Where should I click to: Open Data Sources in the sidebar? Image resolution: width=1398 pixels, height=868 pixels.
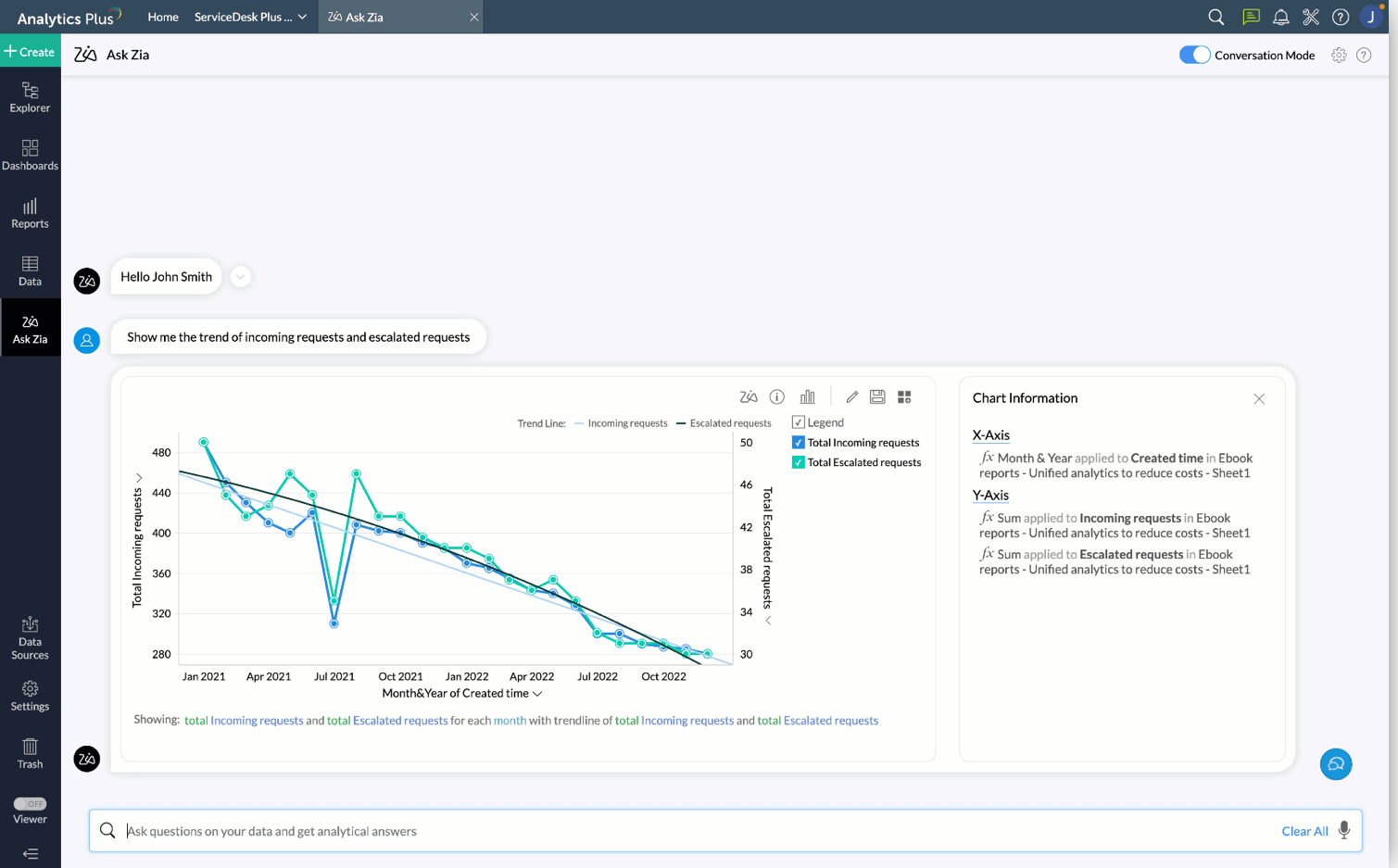point(30,638)
